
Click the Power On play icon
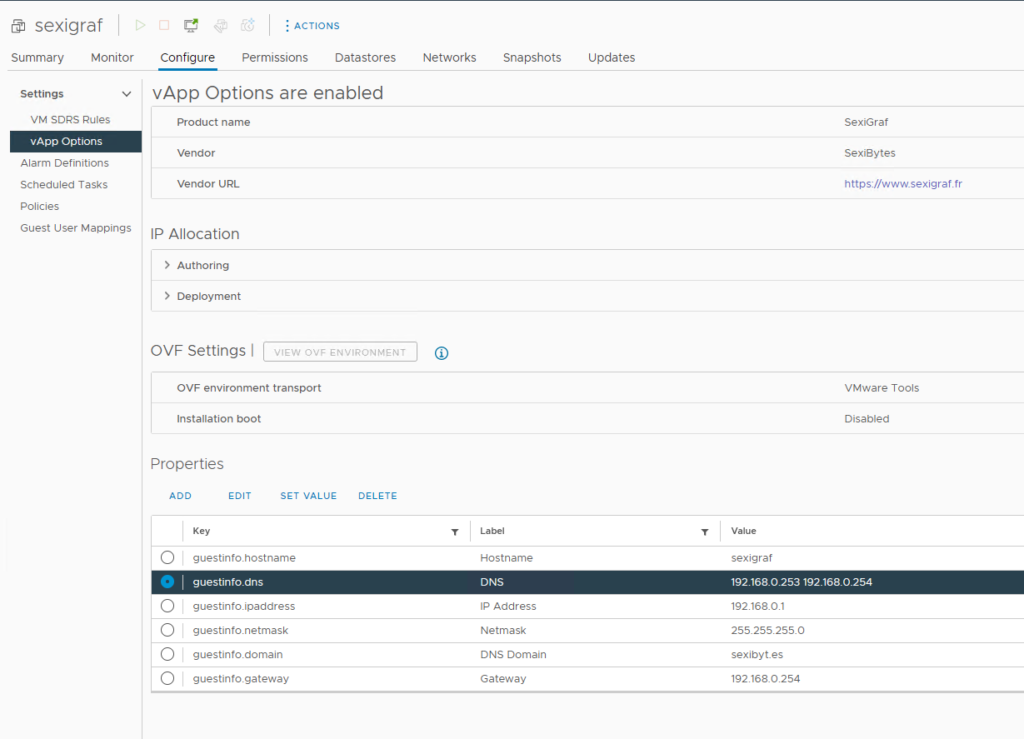click(x=140, y=25)
